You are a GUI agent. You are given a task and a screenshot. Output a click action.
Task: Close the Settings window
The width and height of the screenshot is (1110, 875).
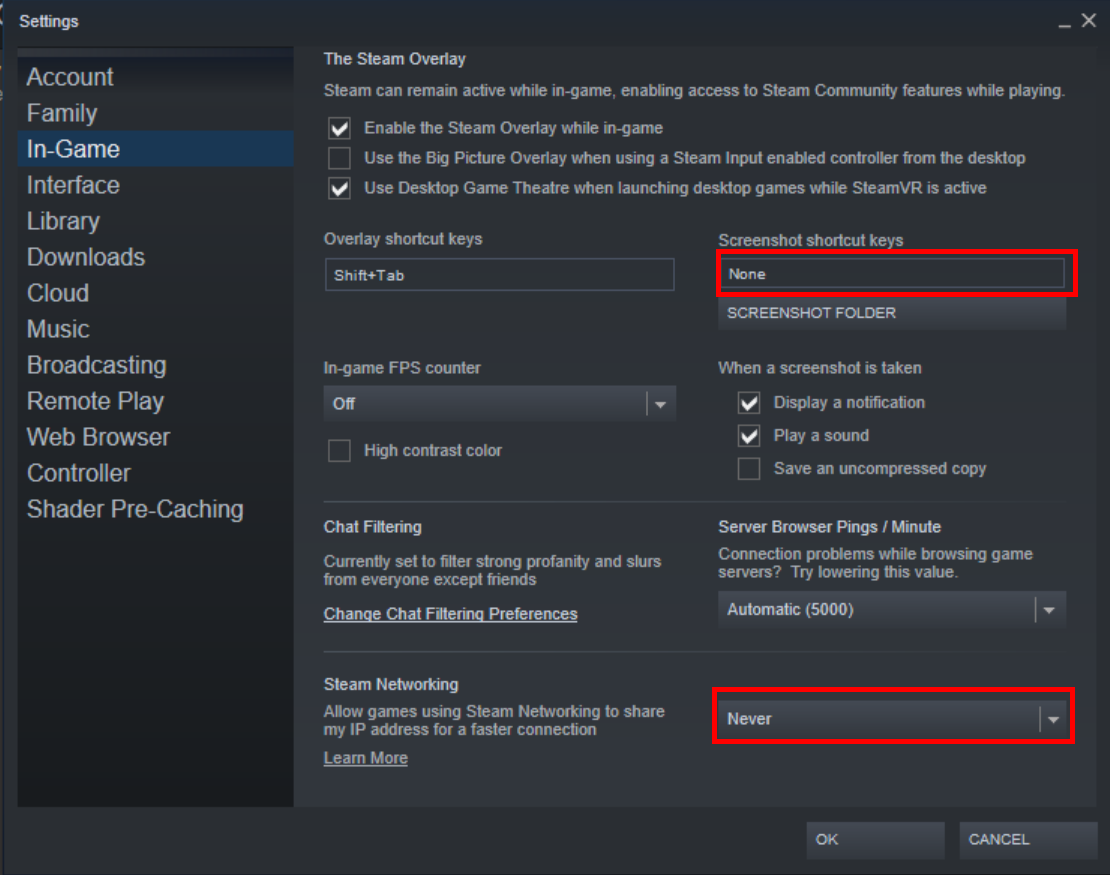(x=1089, y=21)
